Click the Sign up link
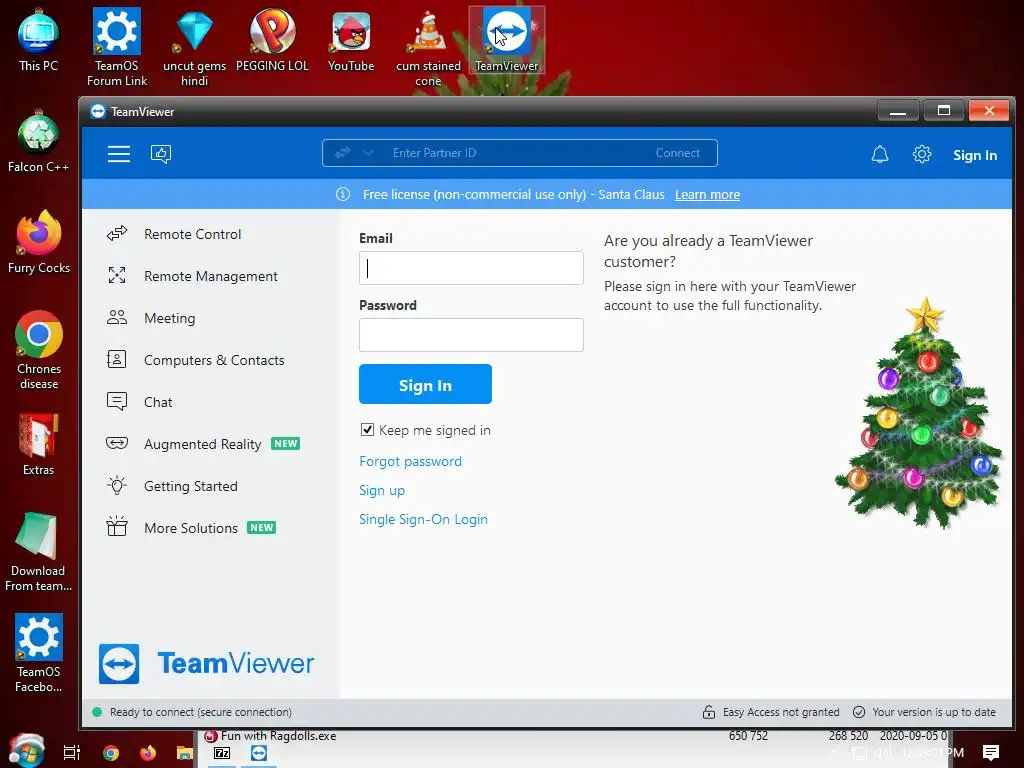 (382, 490)
